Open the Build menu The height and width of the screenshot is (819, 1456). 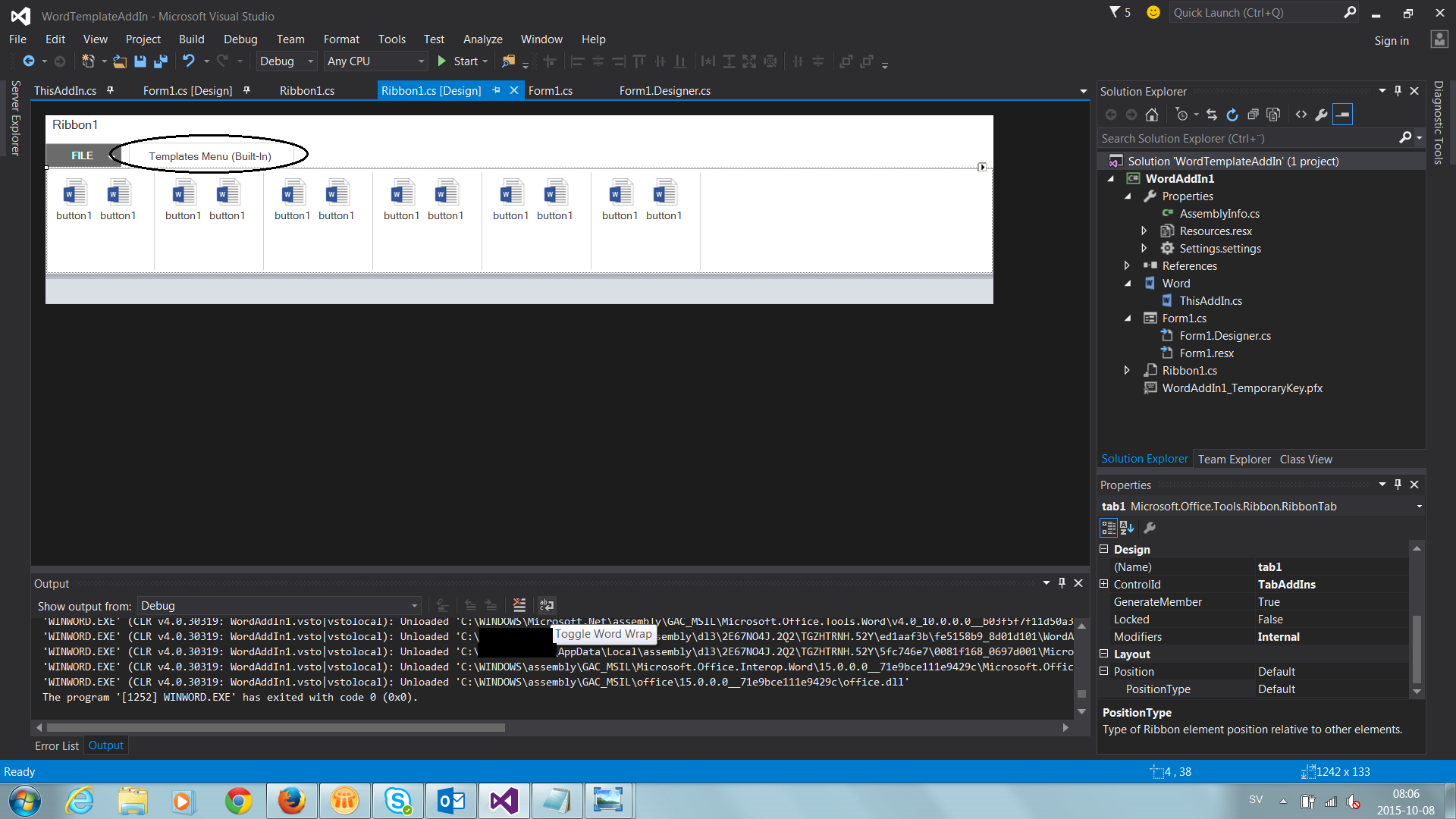(x=191, y=39)
